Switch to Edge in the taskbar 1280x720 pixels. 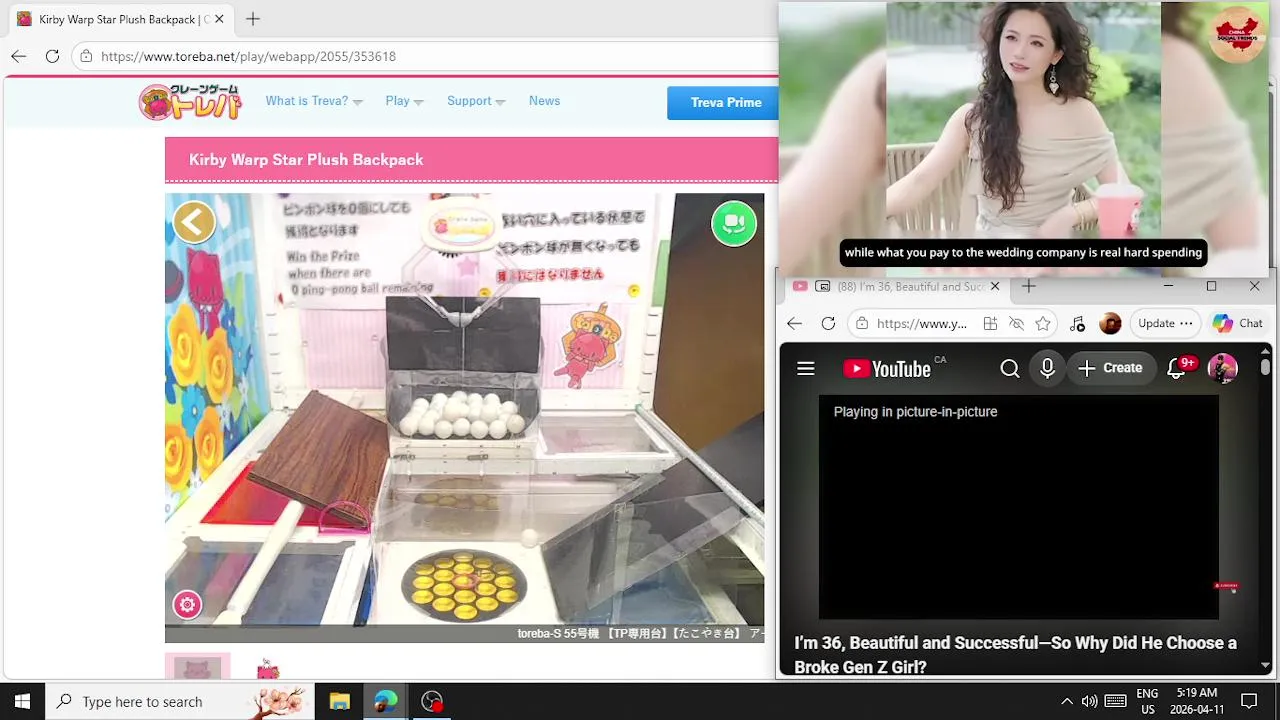pos(386,701)
